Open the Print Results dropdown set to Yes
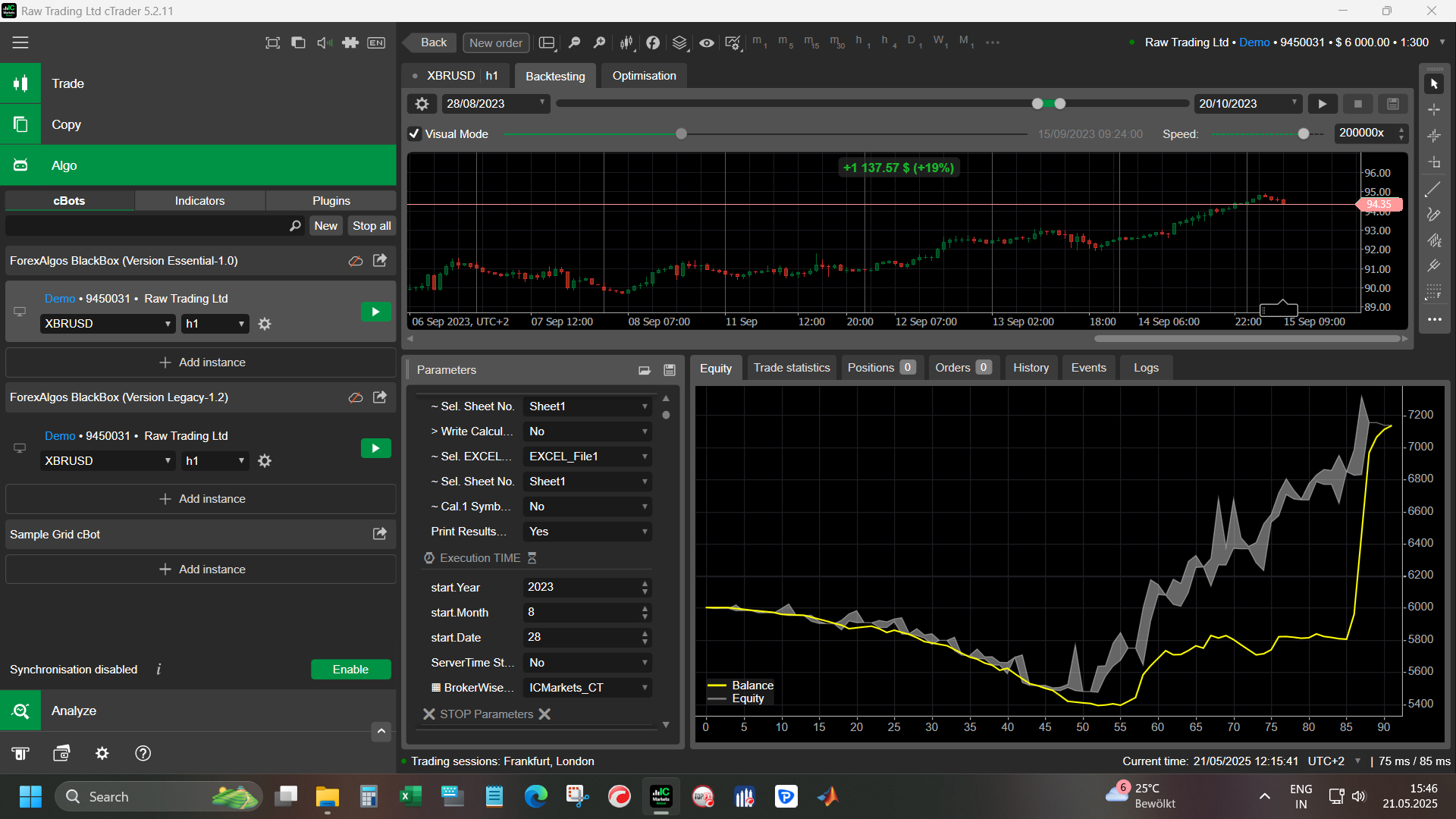The width and height of the screenshot is (1456, 819). pos(588,532)
